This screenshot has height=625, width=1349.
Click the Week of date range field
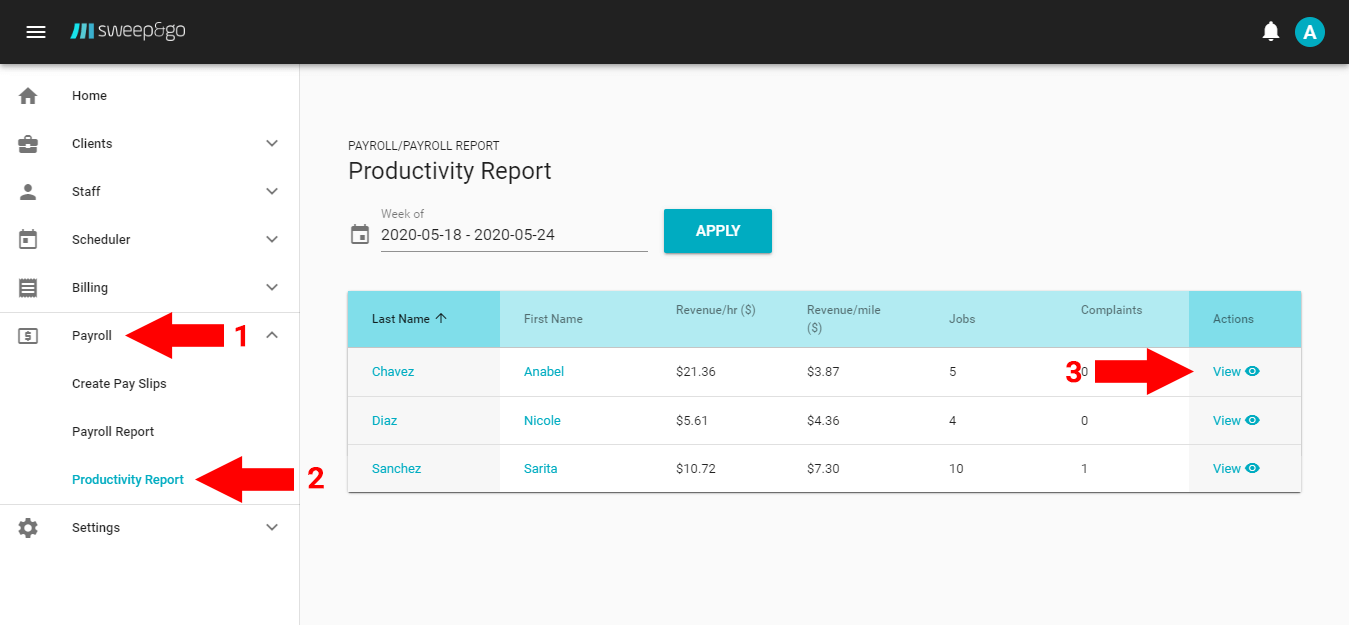point(513,236)
